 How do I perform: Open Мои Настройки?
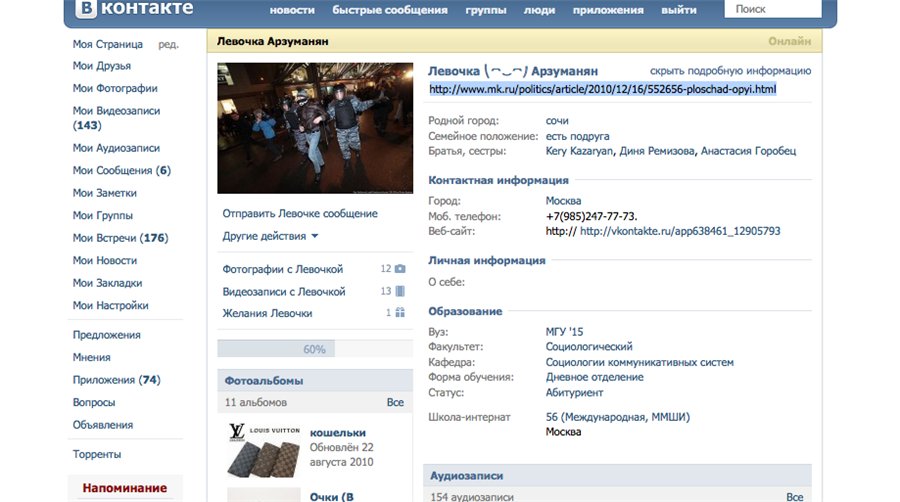(x=110, y=305)
